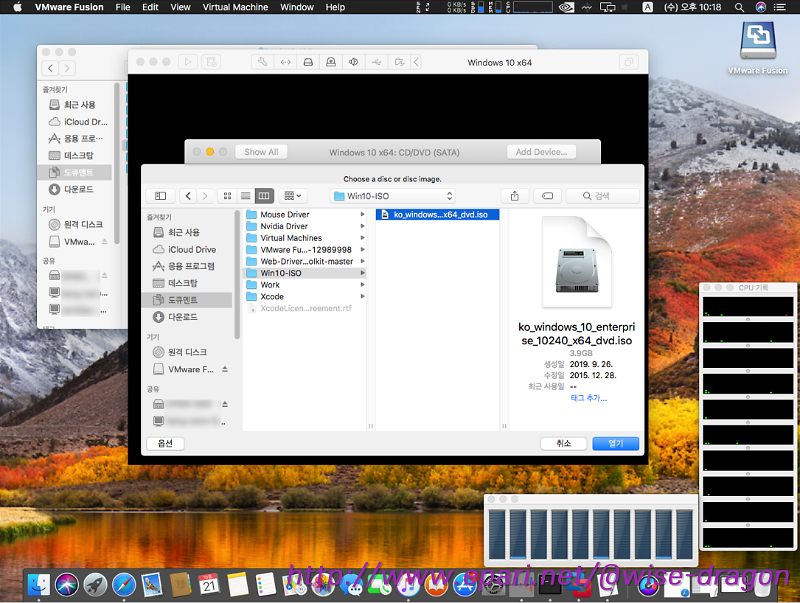The width and height of the screenshot is (800, 603).
Task: Open the Virtual Machine menu
Action: click(235, 7)
